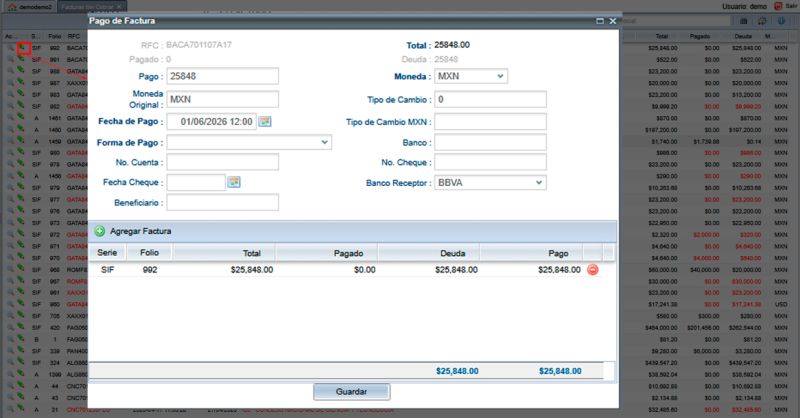This screenshot has width=800, height=418.
Task: Click Total column header in dialog grid
Action: pos(224,253)
